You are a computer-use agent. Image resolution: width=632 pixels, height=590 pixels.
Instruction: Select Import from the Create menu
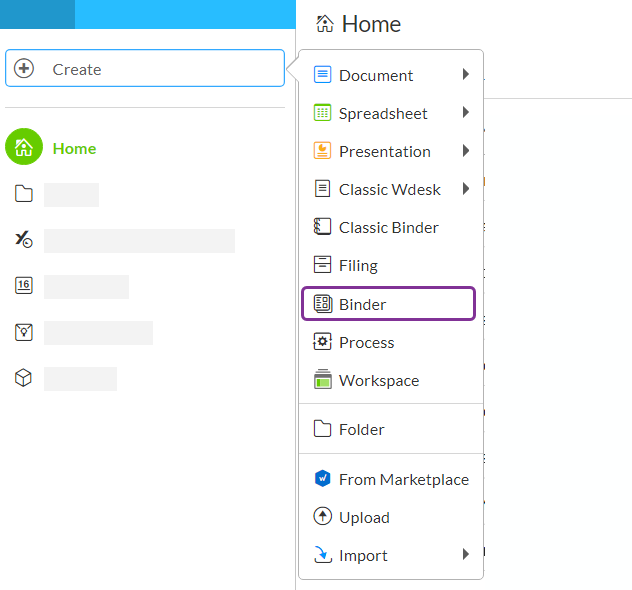coord(391,555)
